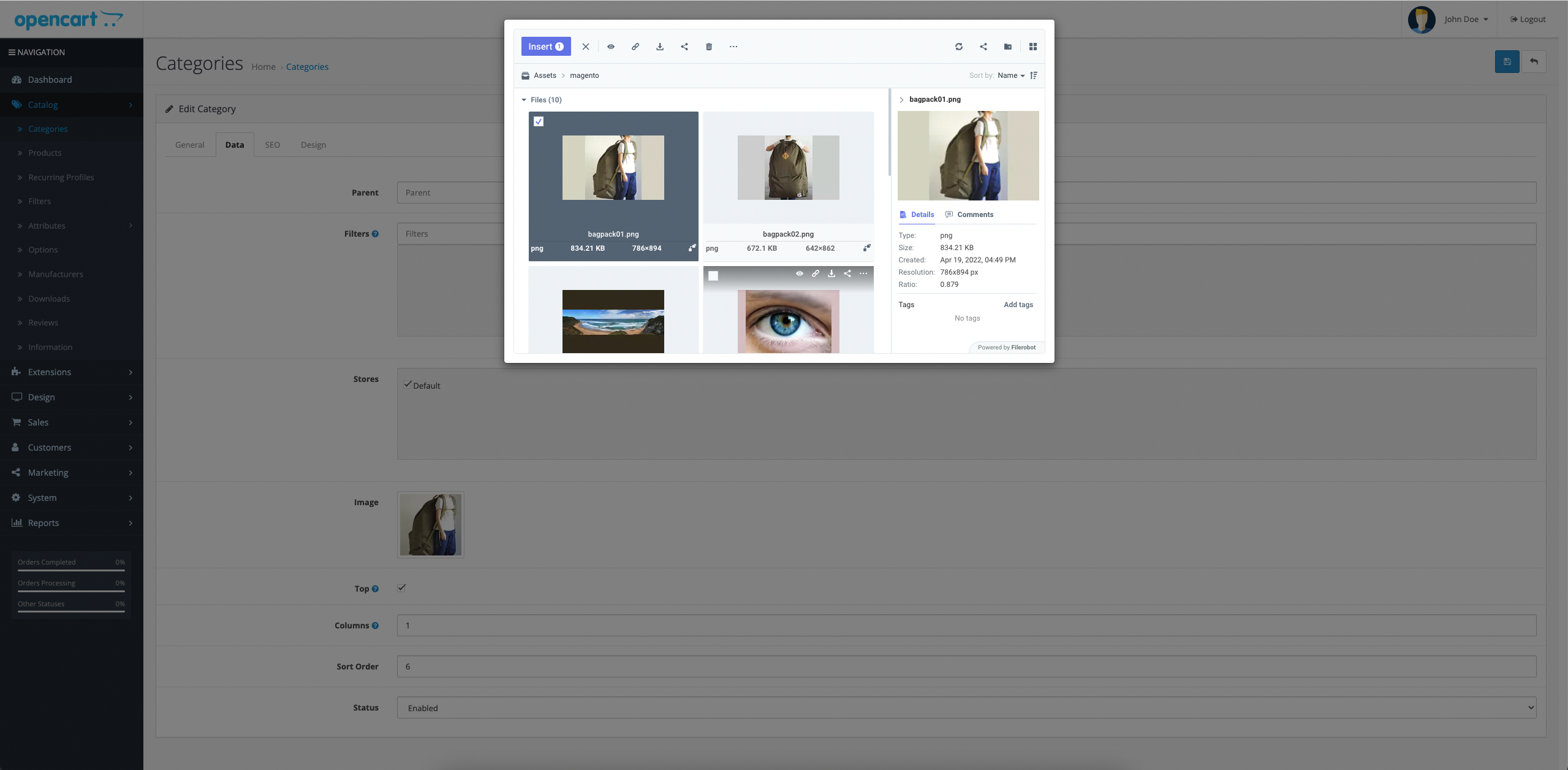This screenshot has width=1568, height=770.
Task: Switch to the Comments tab
Action: pyautogui.click(x=969, y=215)
